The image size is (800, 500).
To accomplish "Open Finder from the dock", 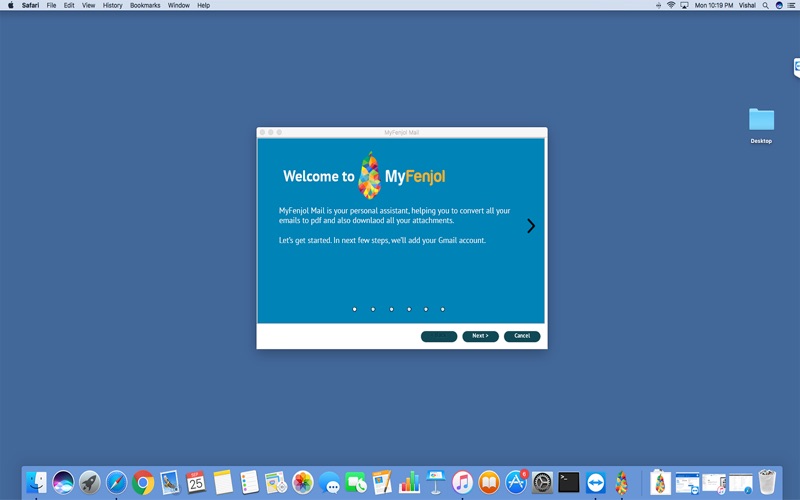I will (x=36, y=482).
